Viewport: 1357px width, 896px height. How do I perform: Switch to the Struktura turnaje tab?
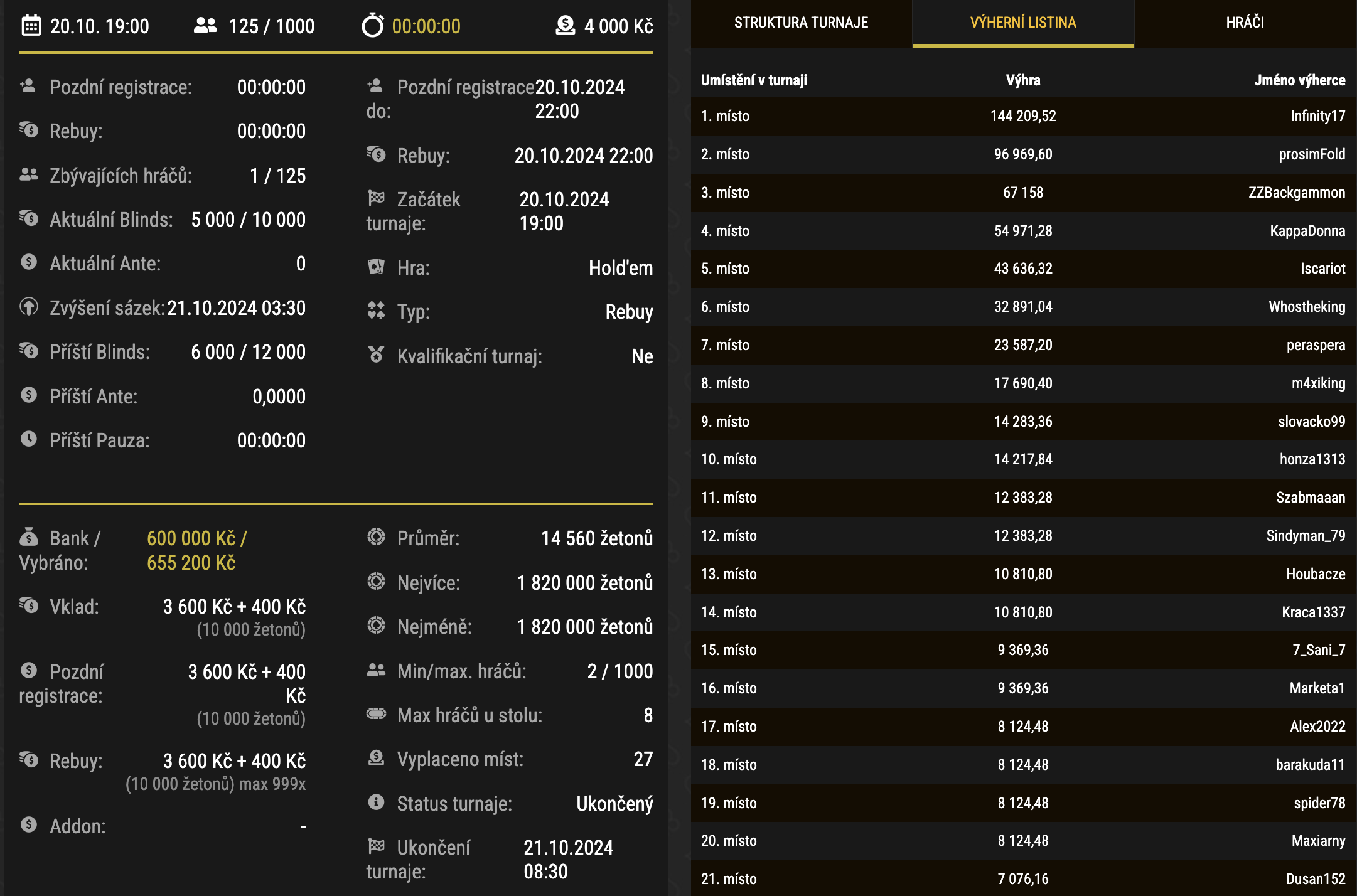(x=801, y=23)
